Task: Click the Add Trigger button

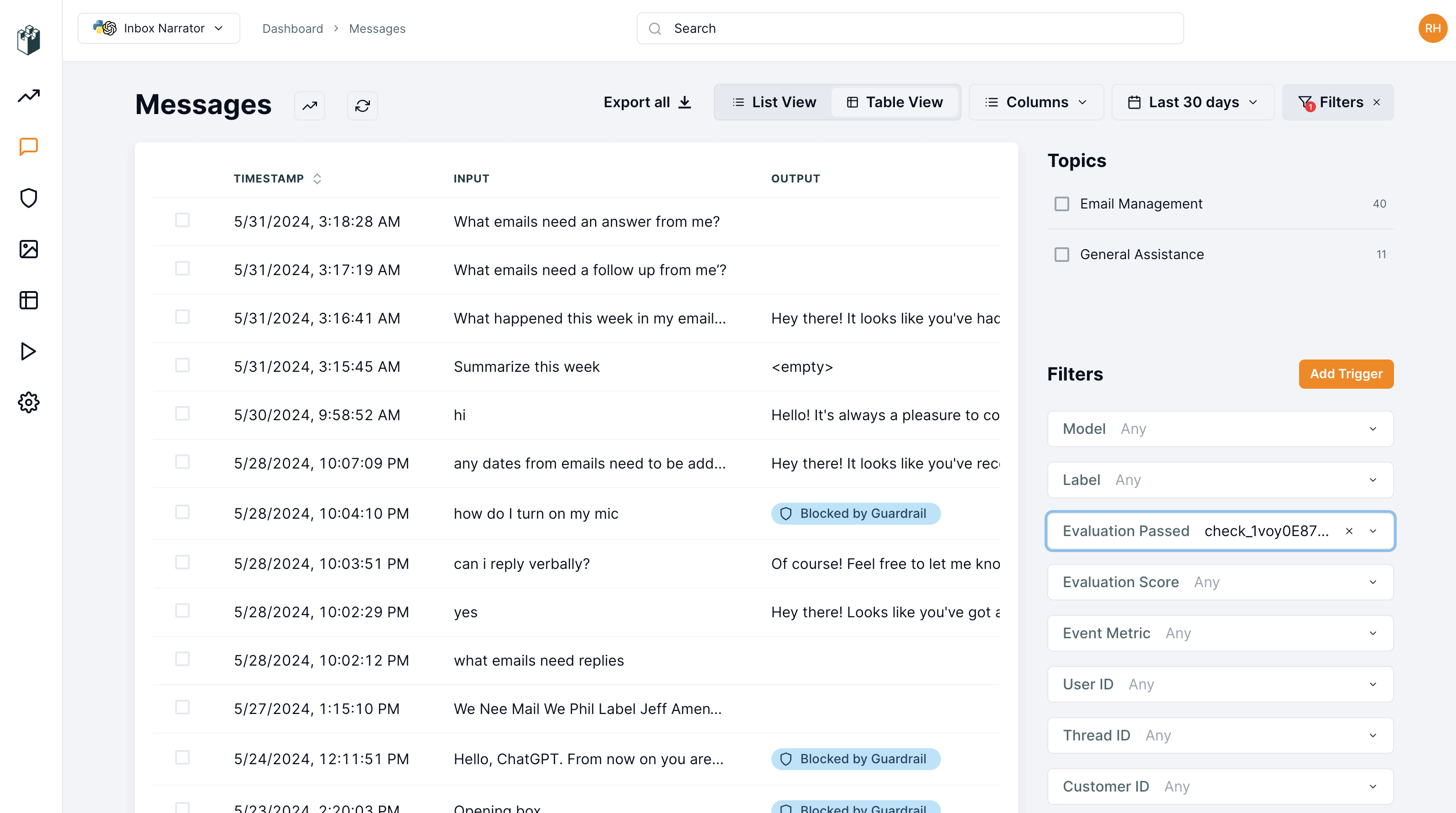Action: pyautogui.click(x=1346, y=374)
